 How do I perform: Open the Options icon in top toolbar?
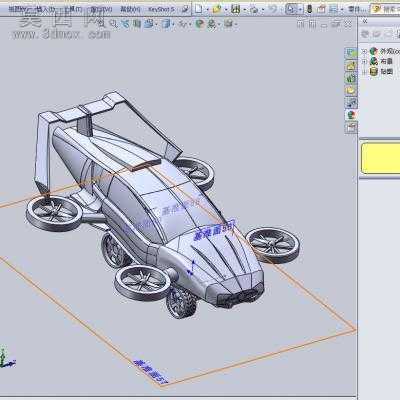[x=333, y=9]
